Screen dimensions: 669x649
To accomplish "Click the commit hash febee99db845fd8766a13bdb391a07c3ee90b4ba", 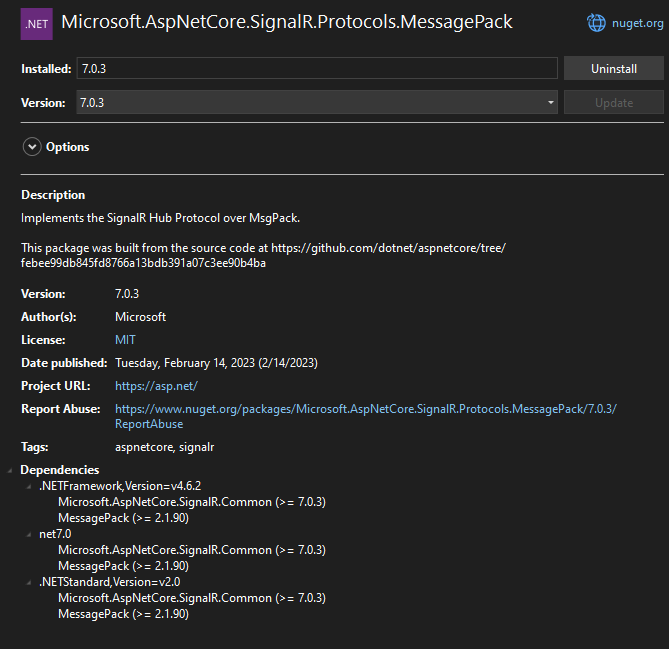I will coord(143,263).
